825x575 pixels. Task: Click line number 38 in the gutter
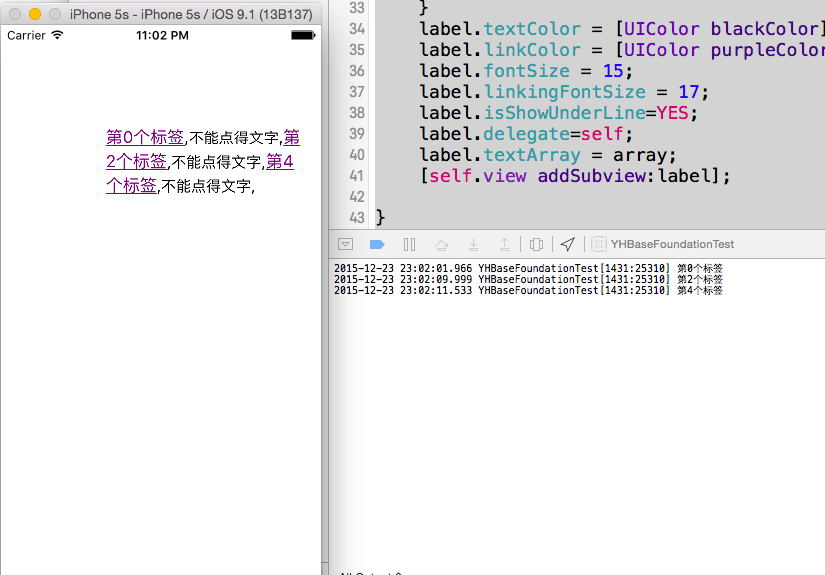[x=355, y=113]
